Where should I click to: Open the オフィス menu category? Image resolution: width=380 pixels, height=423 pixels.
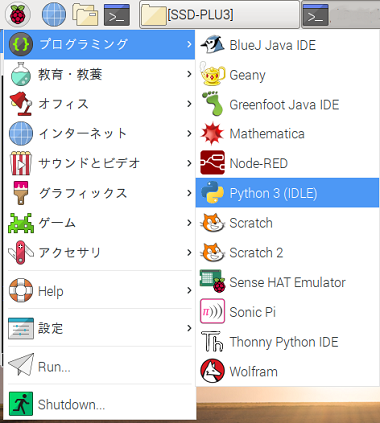tap(100, 104)
